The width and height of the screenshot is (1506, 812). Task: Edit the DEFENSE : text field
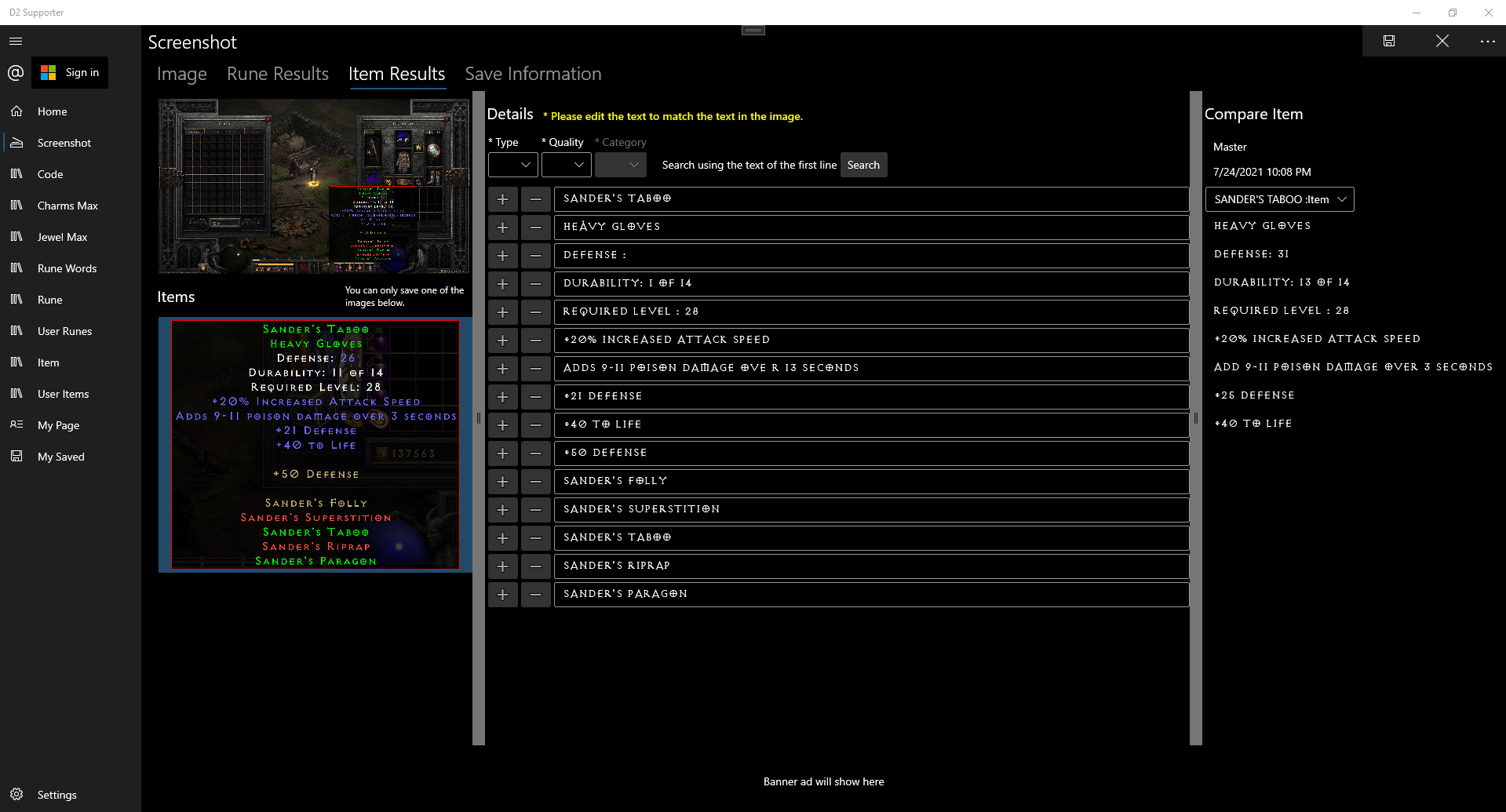coord(871,256)
